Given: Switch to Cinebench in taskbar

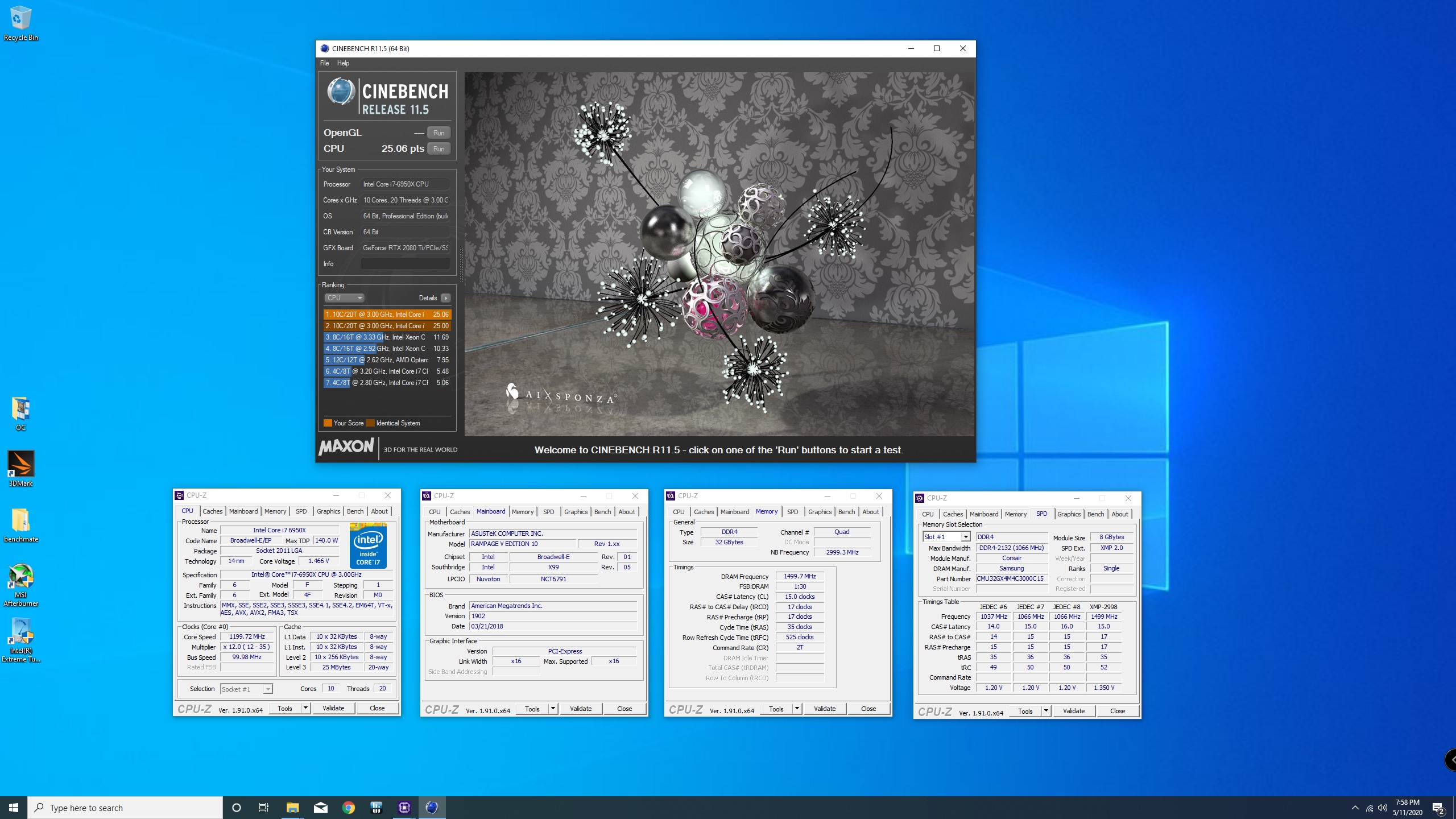Looking at the screenshot, I should coord(432,808).
